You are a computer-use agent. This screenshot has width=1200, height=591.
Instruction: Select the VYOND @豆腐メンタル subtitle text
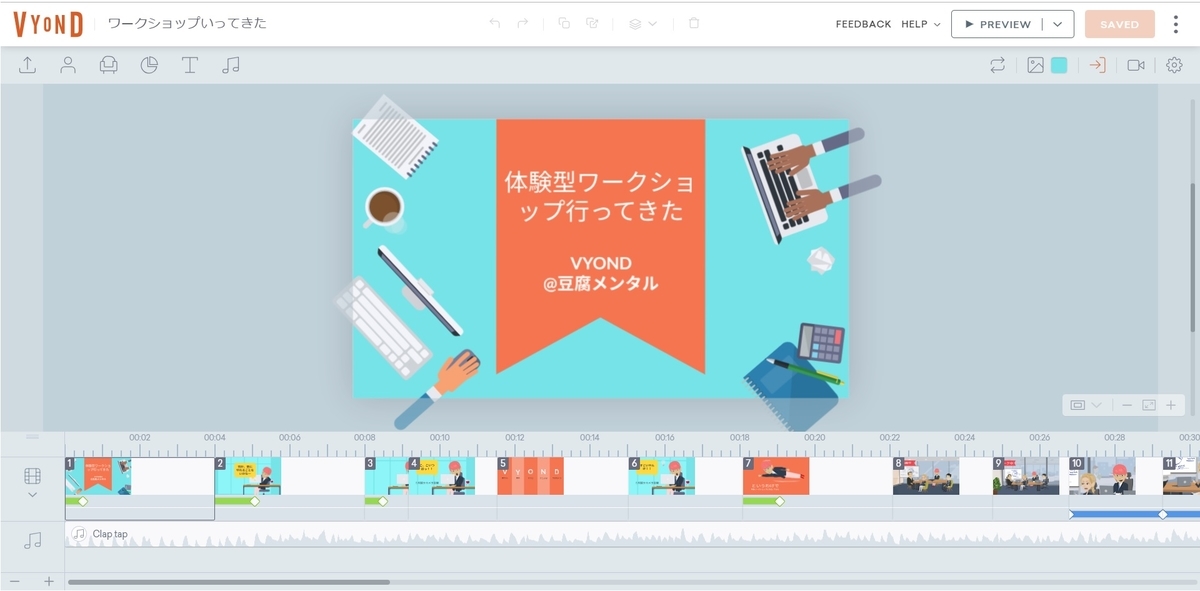[601, 274]
